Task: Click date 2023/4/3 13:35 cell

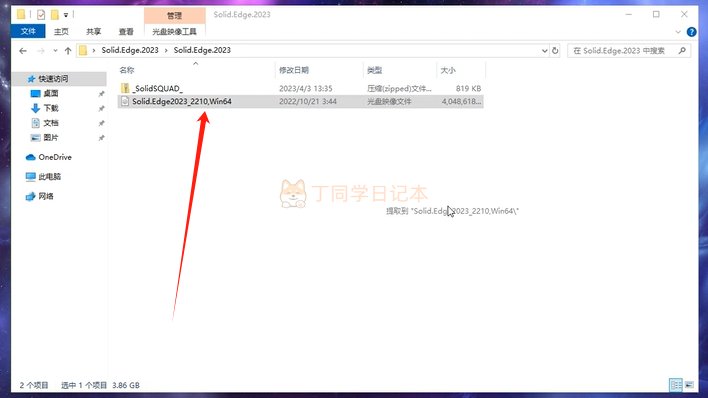Action: coord(306,89)
